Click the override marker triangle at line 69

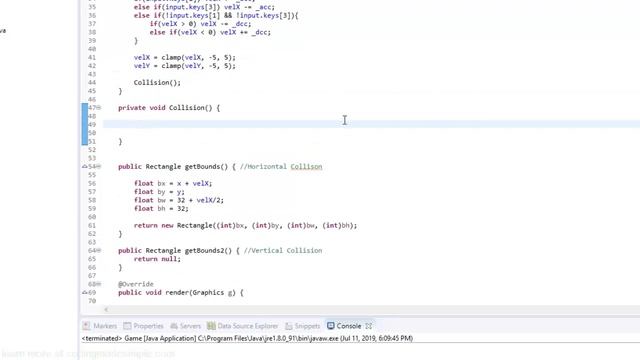84,293
